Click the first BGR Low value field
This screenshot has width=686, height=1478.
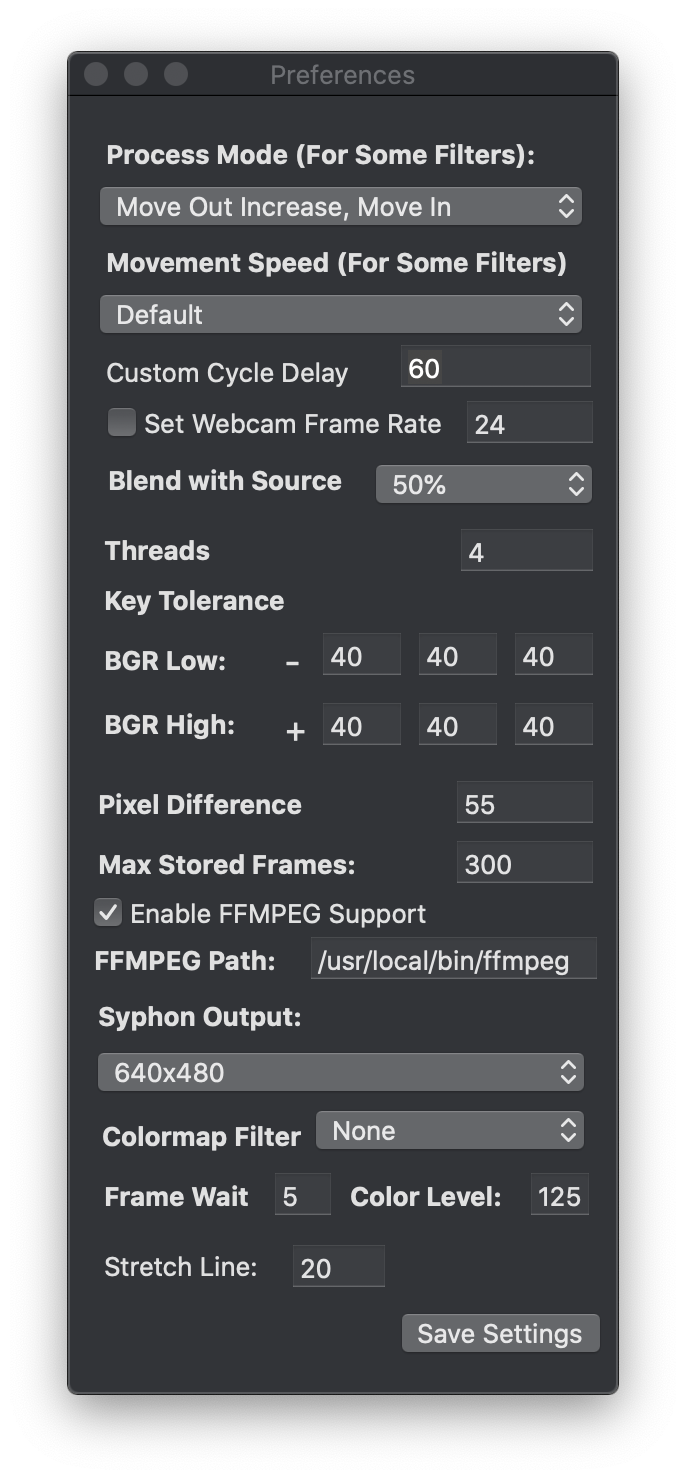click(361, 656)
